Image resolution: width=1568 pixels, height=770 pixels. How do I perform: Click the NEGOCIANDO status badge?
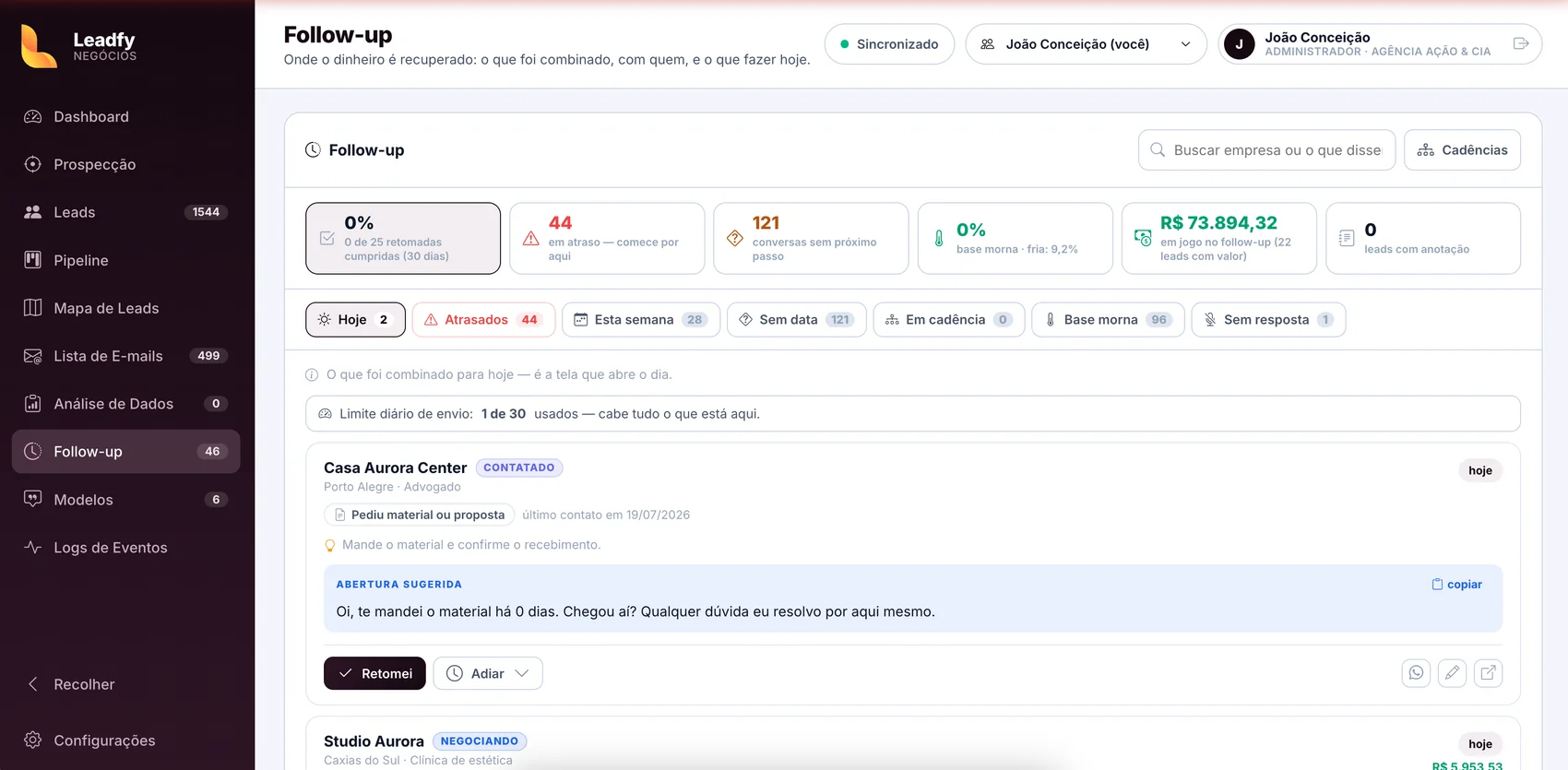(480, 741)
